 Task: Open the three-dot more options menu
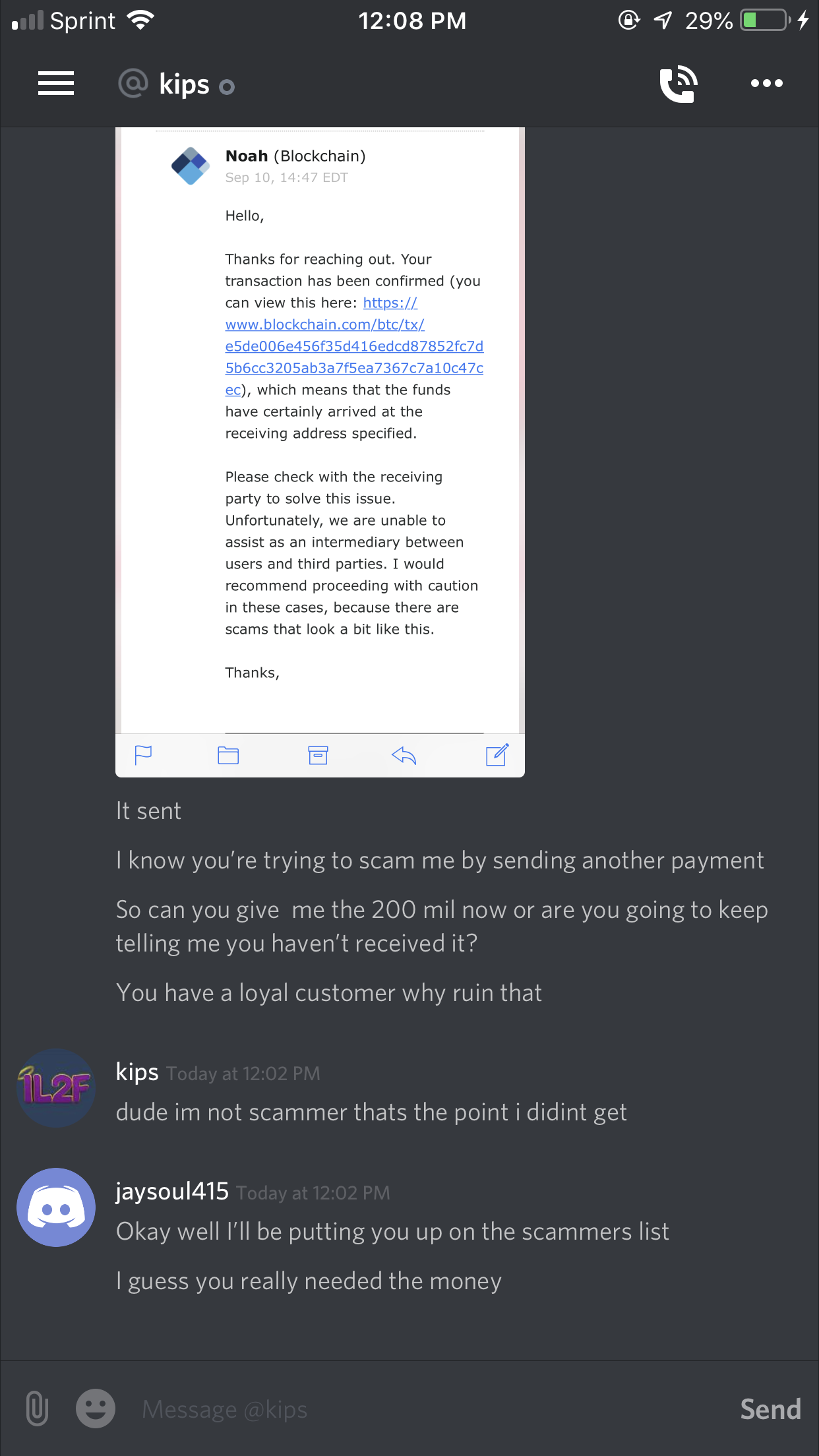[x=767, y=83]
